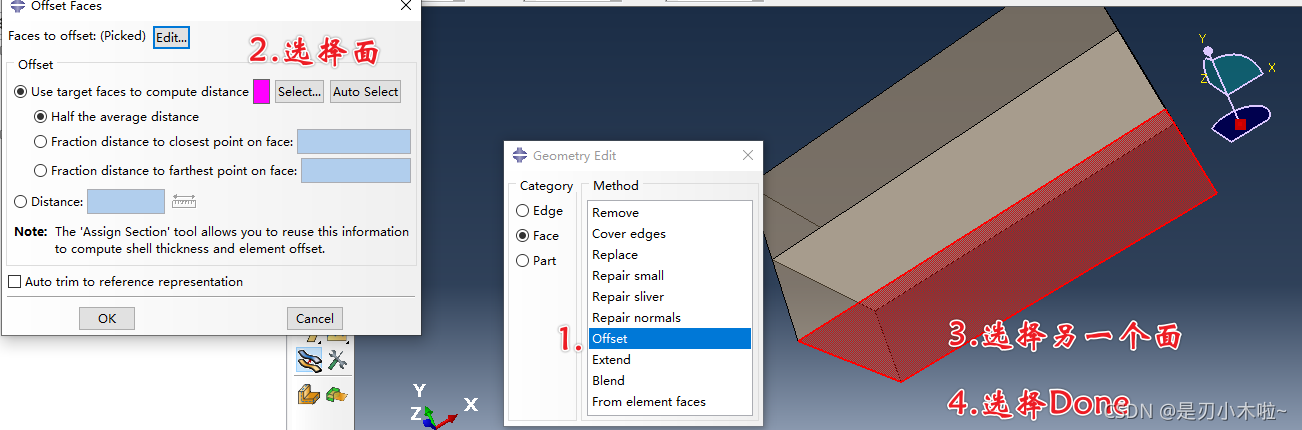
Task: Click the wrench and screwdriver repair tool icon
Action: (337, 361)
